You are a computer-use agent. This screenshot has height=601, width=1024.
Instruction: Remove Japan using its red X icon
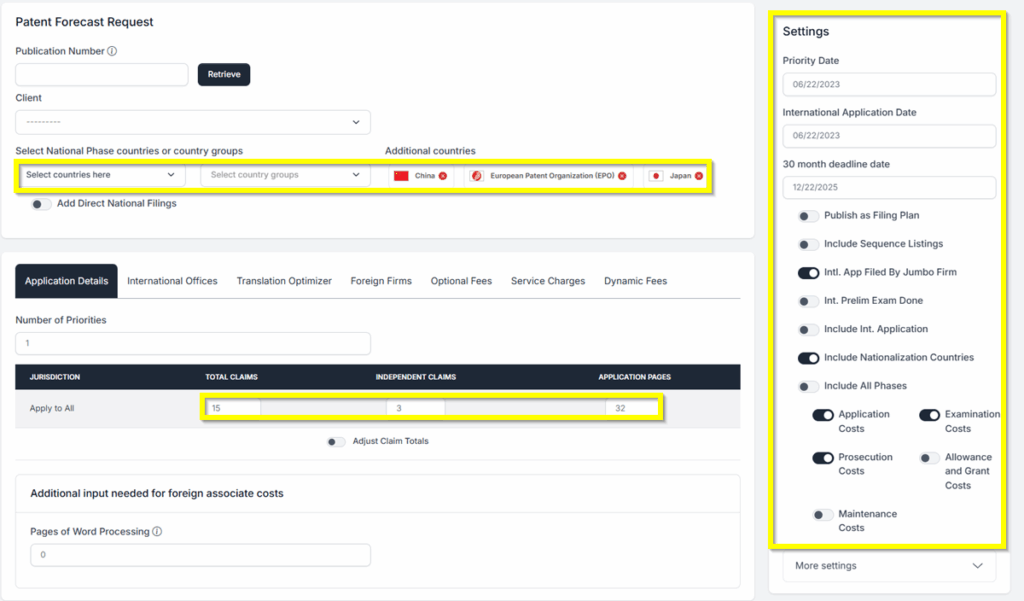tap(699, 176)
